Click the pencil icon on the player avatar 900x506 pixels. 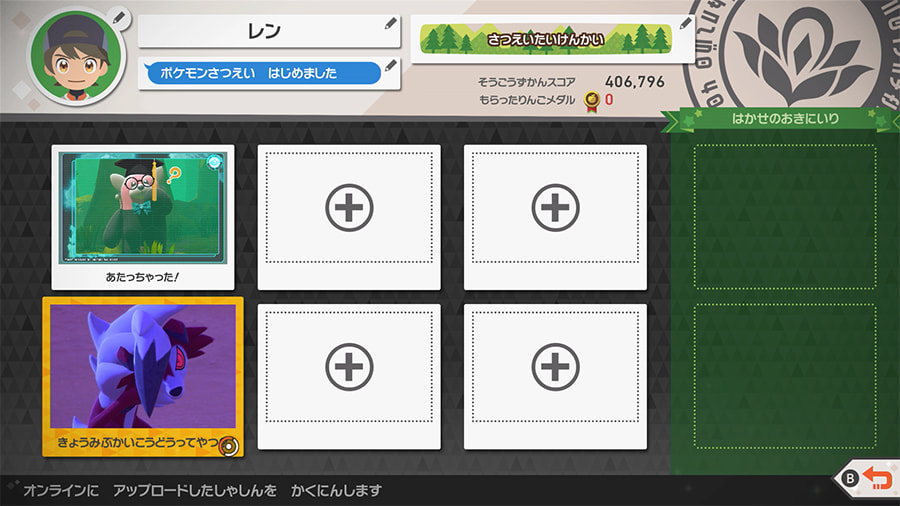120,17
